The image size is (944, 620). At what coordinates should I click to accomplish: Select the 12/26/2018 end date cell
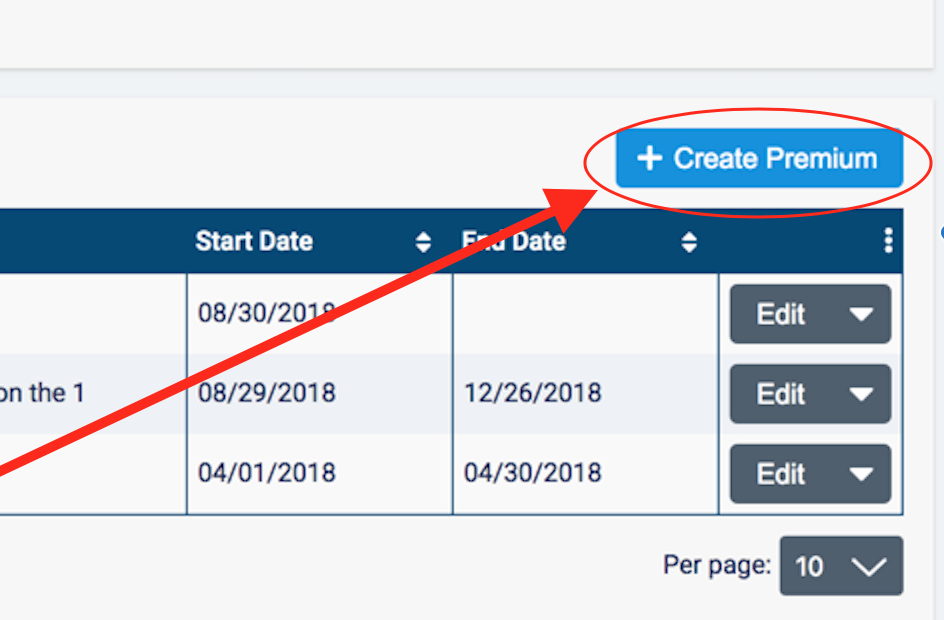pos(532,393)
